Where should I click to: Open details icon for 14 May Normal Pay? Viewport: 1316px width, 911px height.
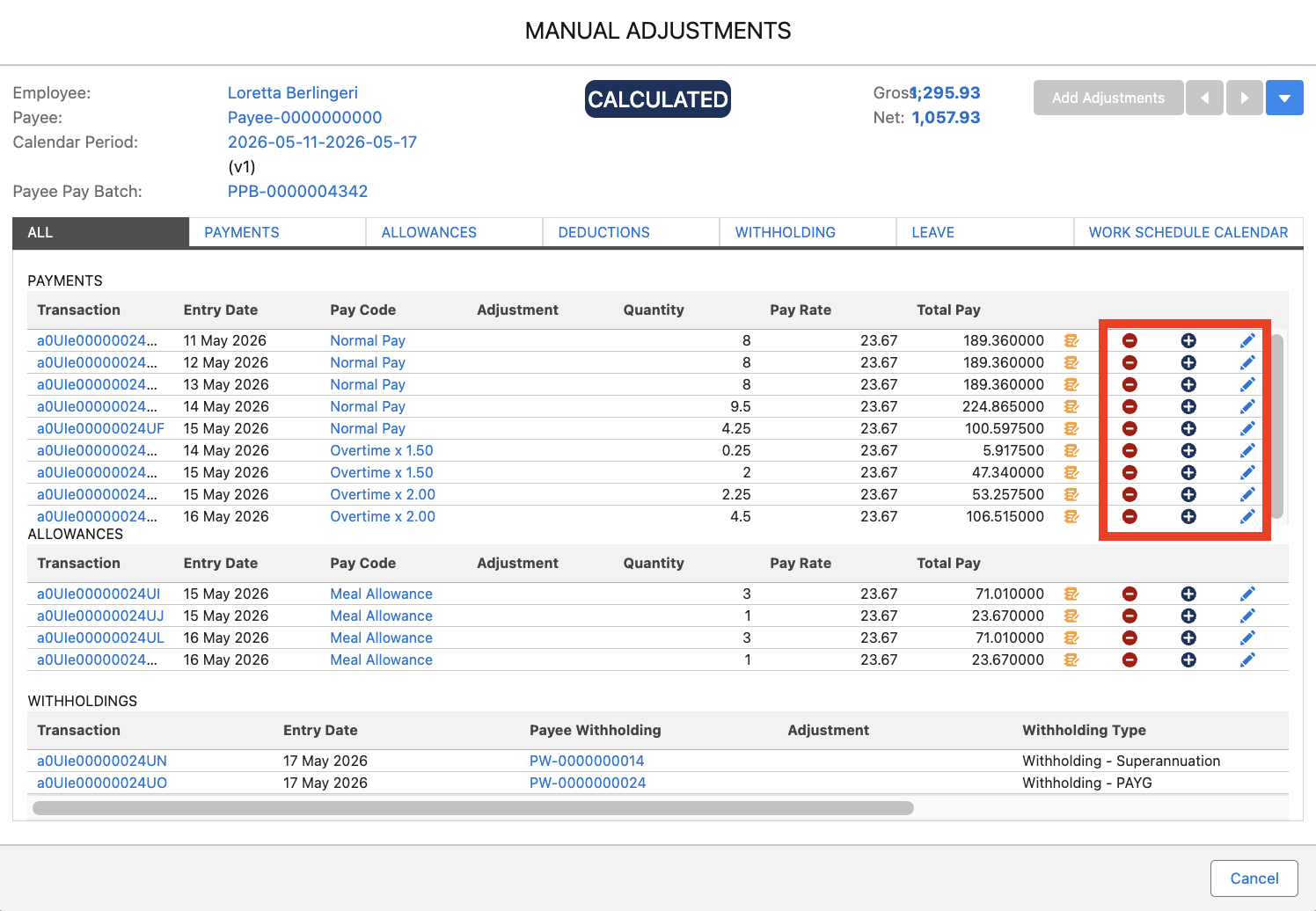click(1071, 406)
